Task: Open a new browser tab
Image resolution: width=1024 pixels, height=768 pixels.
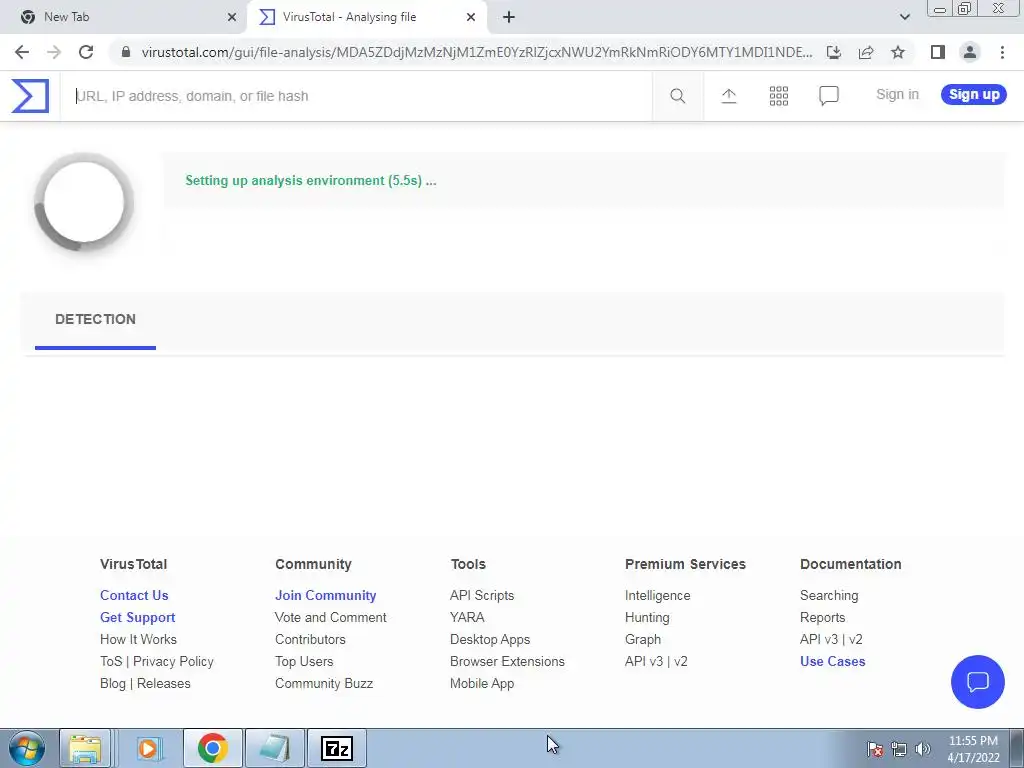Action: pyautogui.click(x=509, y=17)
